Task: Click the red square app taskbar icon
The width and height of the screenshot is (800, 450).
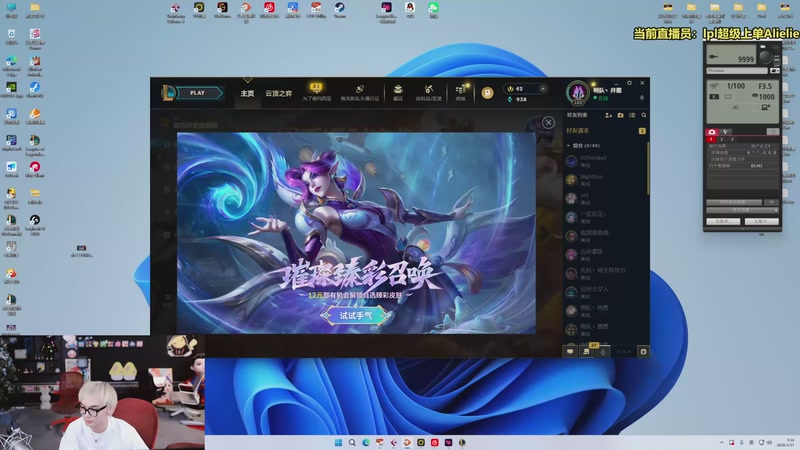Action: pos(435,442)
